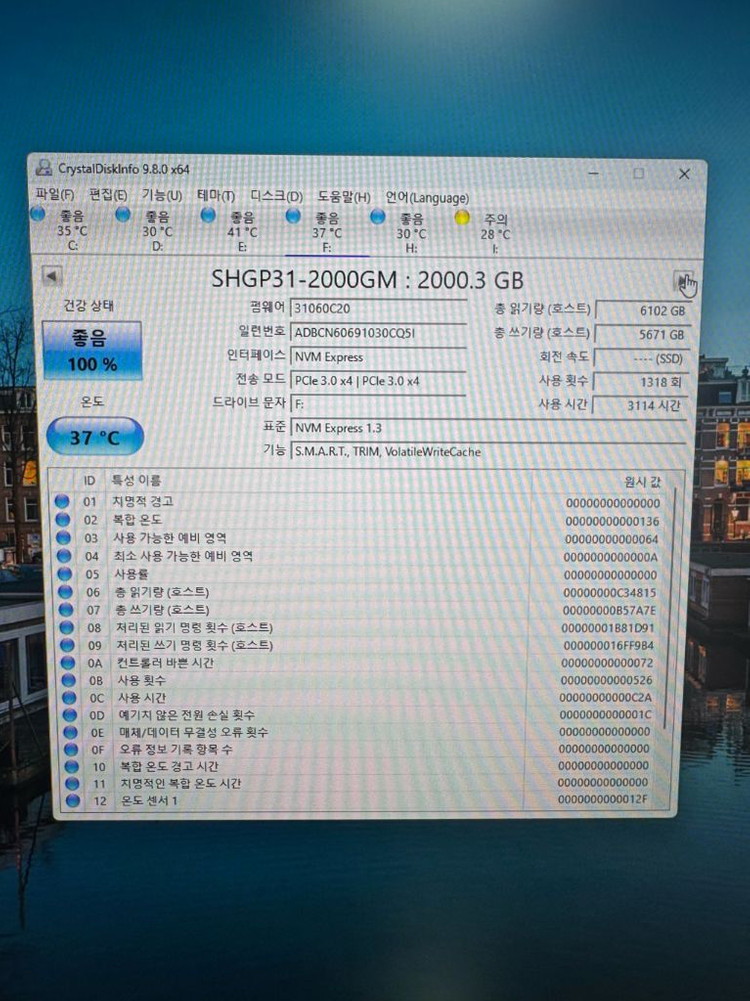Click power on hours value 3114 시간

pyautogui.click(x=640, y=405)
